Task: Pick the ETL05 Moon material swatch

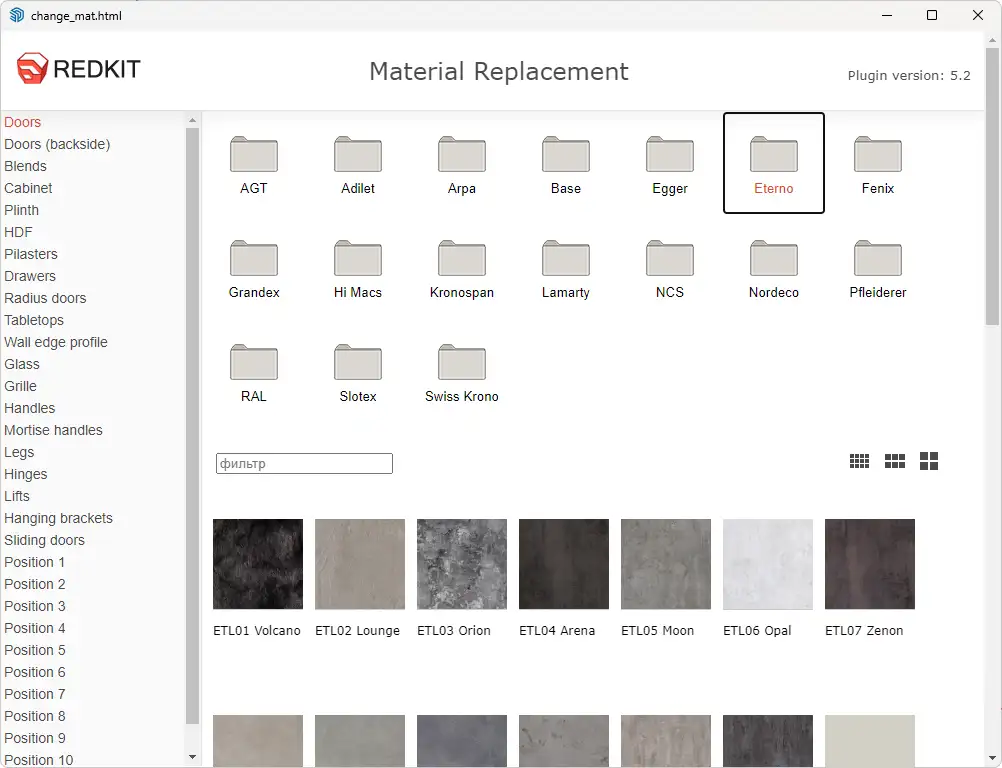Action: (x=665, y=564)
